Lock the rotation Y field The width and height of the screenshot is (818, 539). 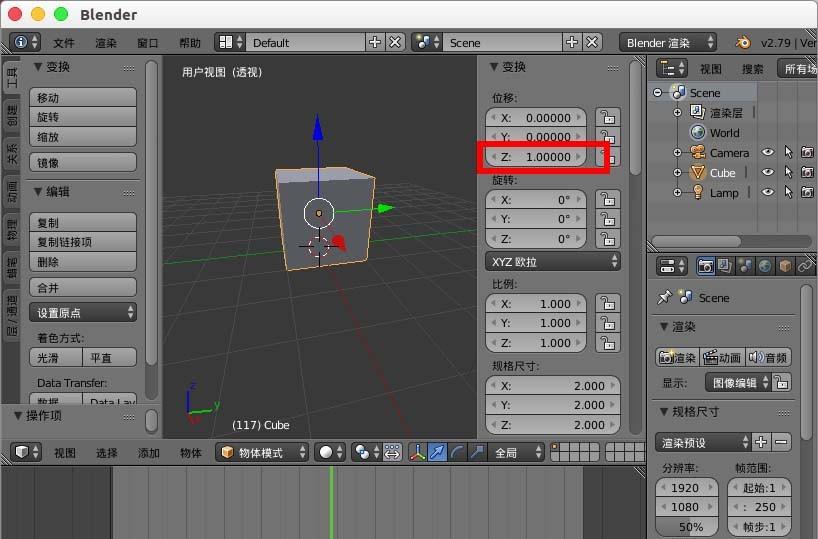click(x=607, y=219)
